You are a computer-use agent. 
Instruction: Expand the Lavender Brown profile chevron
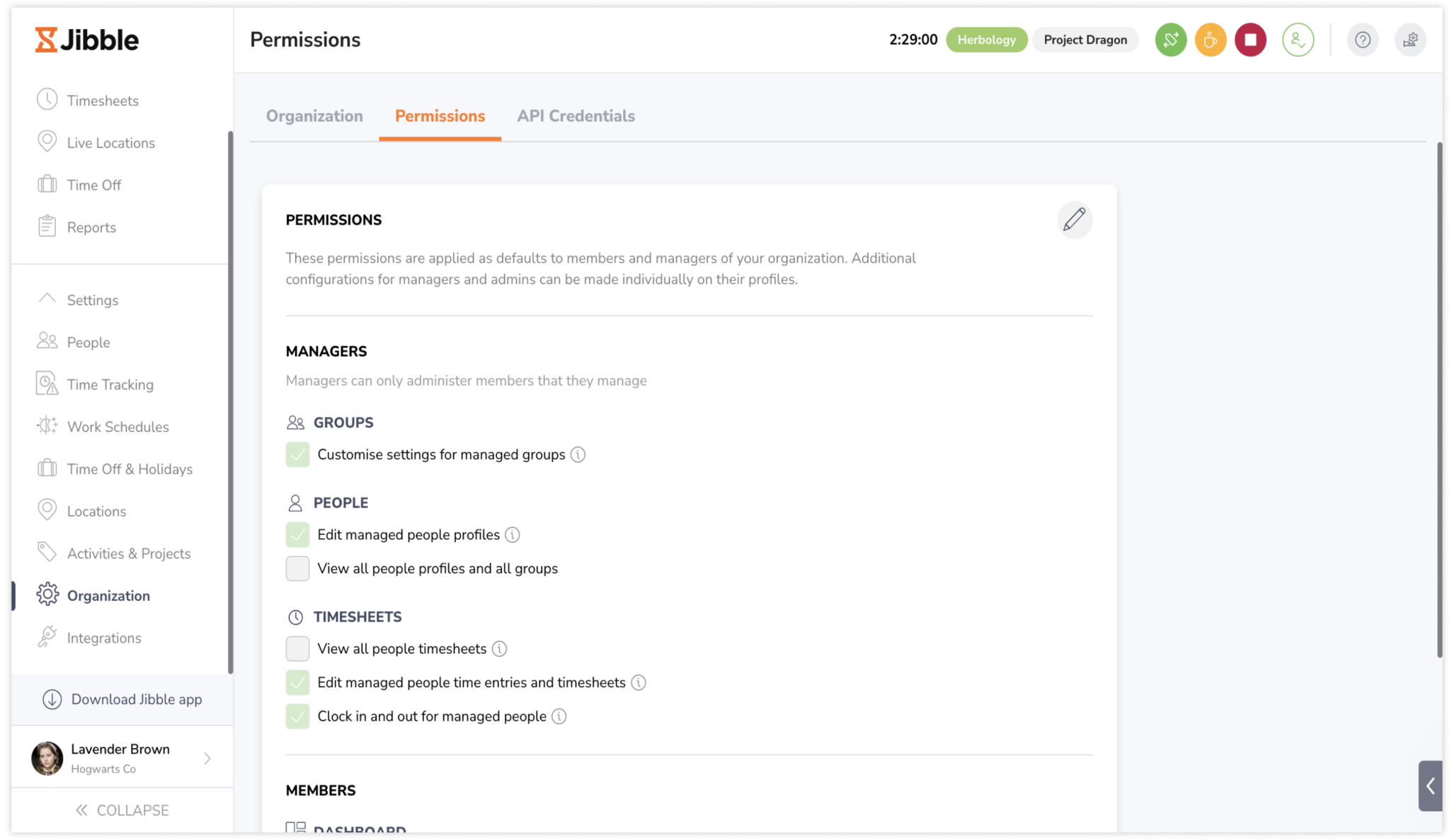[207, 758]
